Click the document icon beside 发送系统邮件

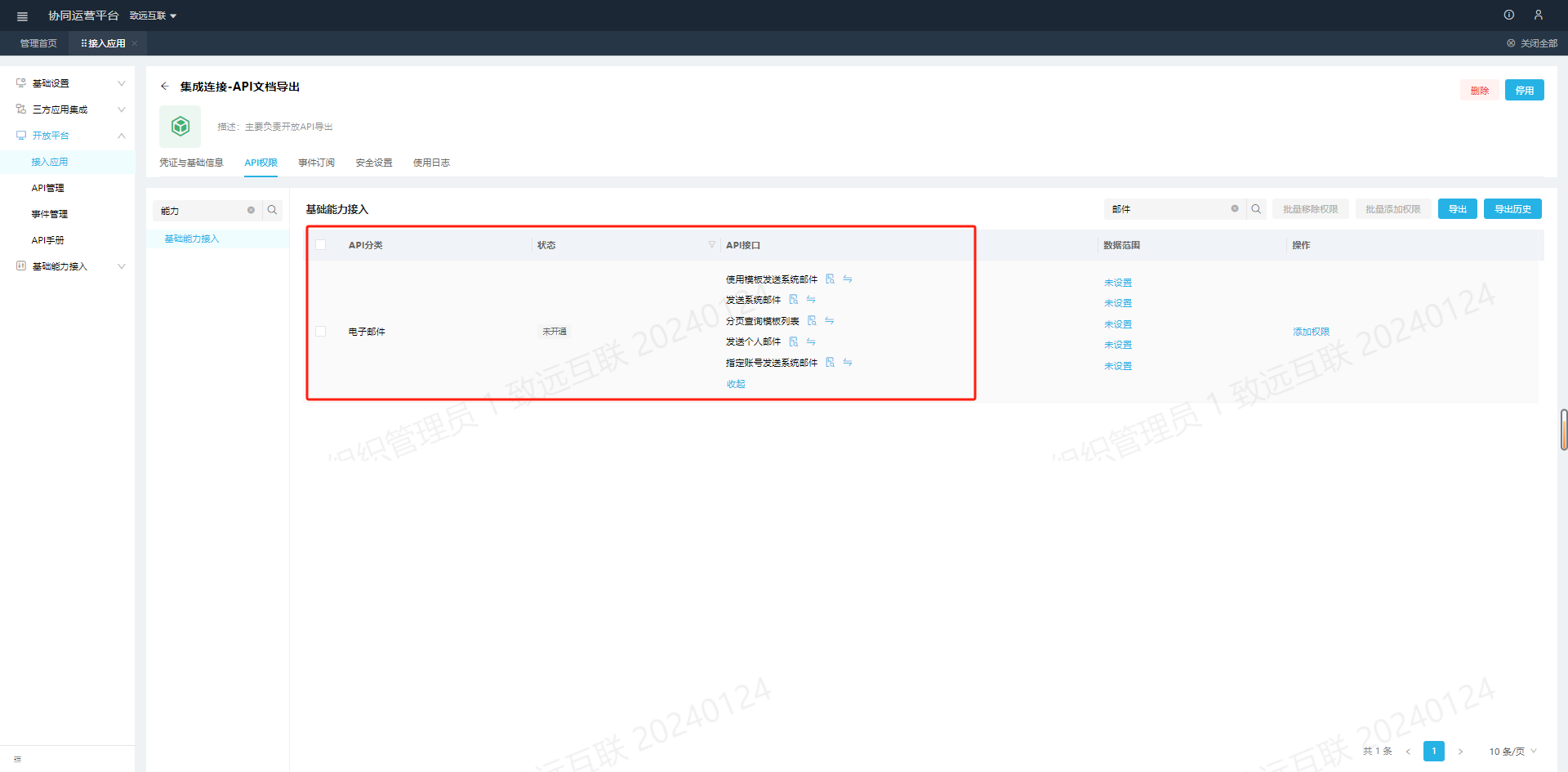click(793, 300)
